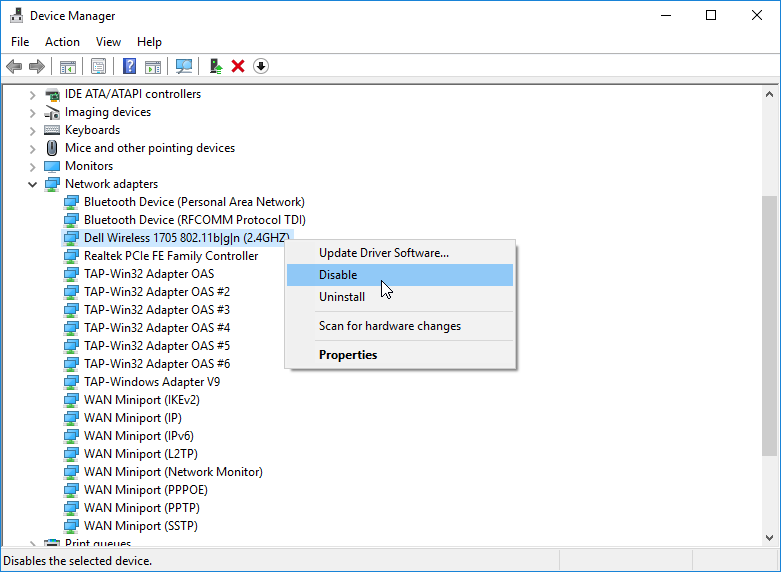781x572 pixels.
Task: Click the TAP-Windows Adapter V9 icon
Action: pyautogui.click(x=71, y=382)
